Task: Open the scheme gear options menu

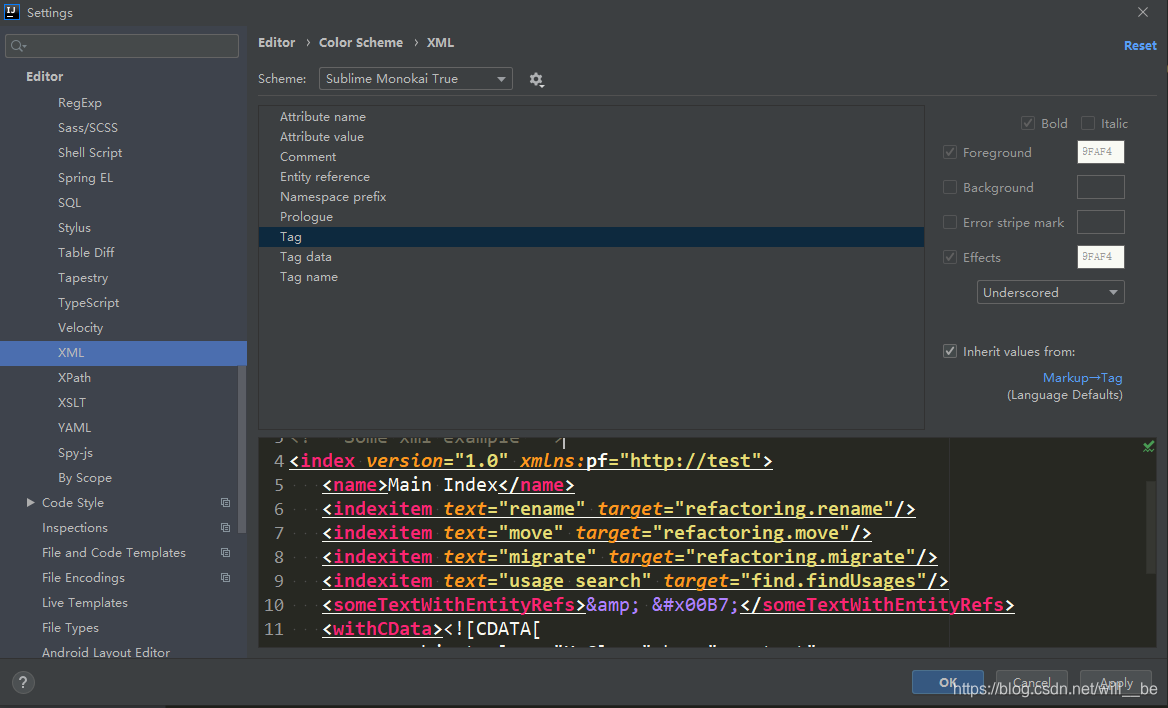Action: click(x=536, y=79)
